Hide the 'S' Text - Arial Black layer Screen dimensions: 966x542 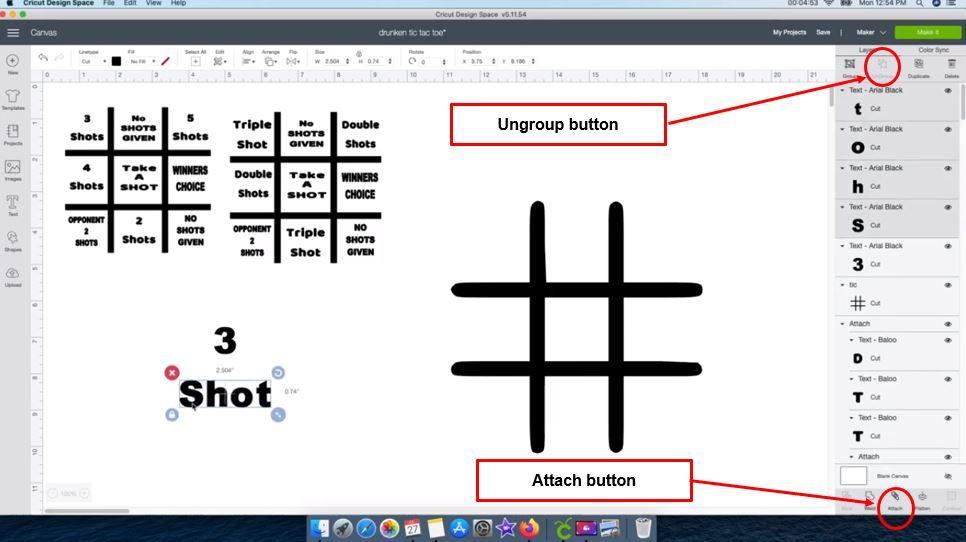tap(948, 207)
